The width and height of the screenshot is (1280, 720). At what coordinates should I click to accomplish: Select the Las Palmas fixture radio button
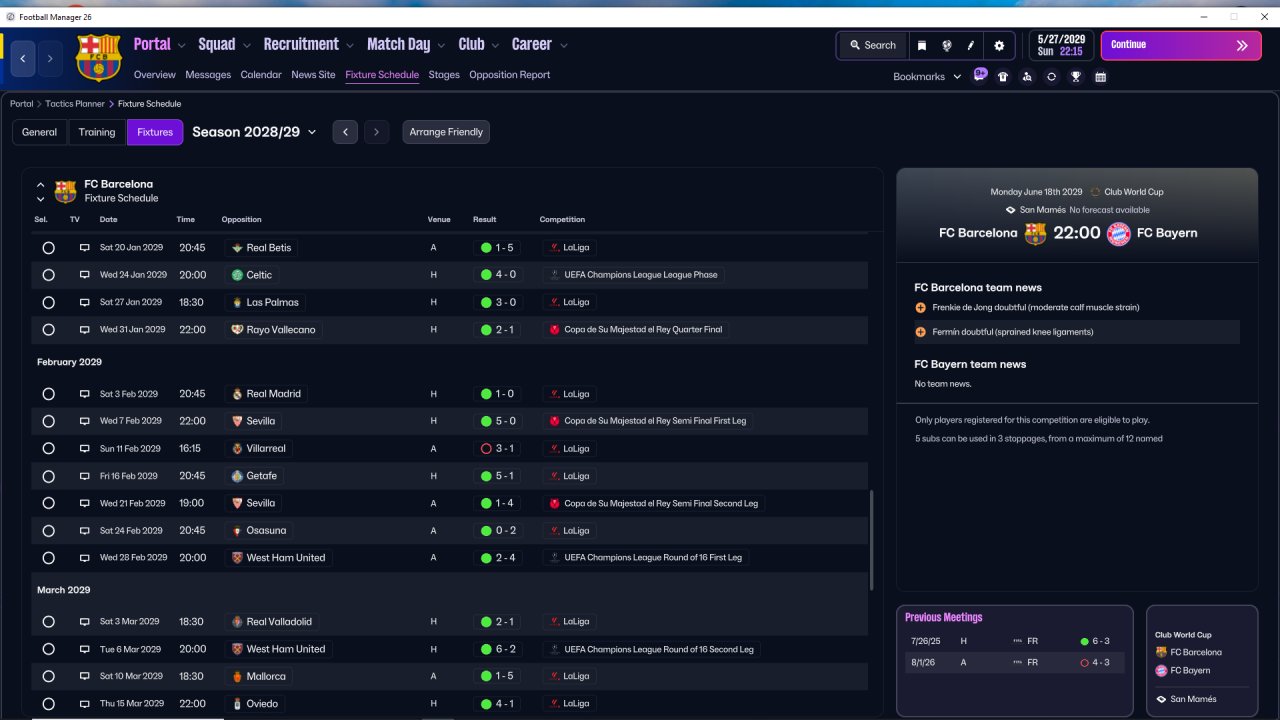(x=48, y=302)
